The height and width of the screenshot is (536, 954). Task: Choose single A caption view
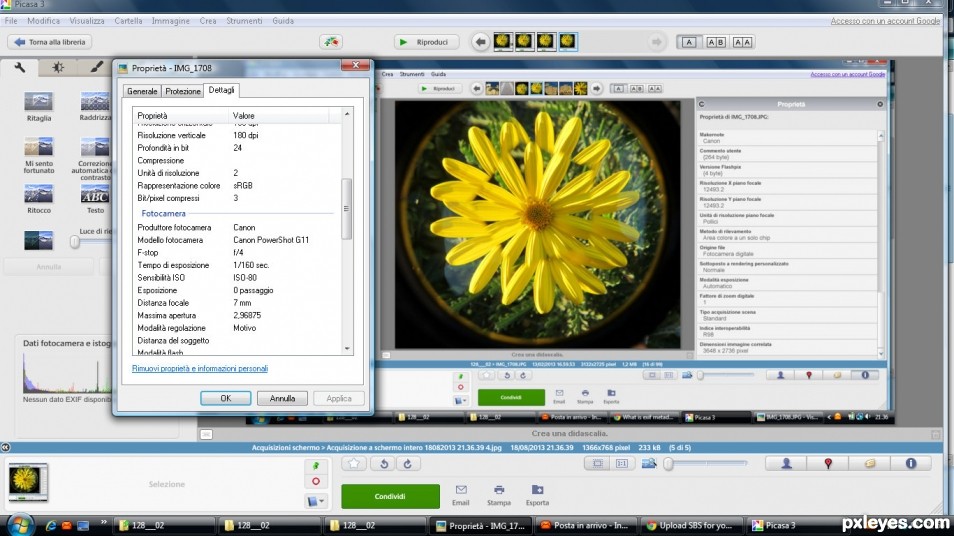point(689,42)
